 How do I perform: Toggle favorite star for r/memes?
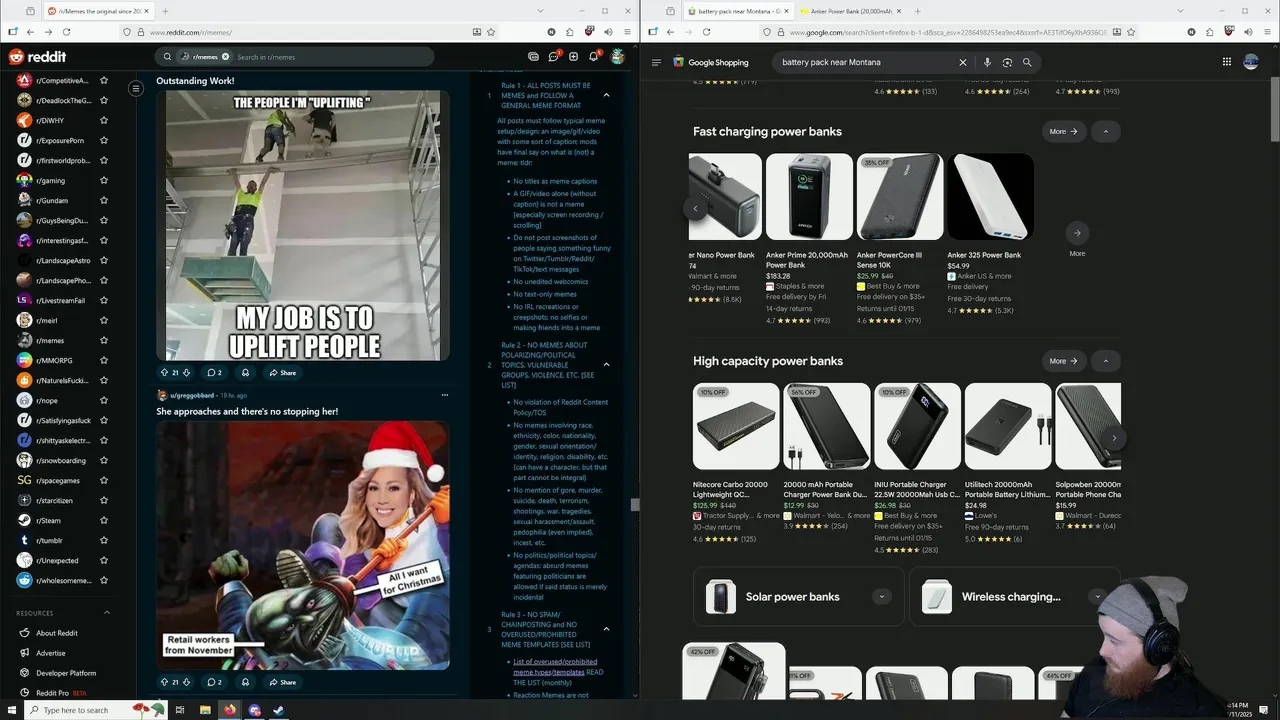(104, 340)
